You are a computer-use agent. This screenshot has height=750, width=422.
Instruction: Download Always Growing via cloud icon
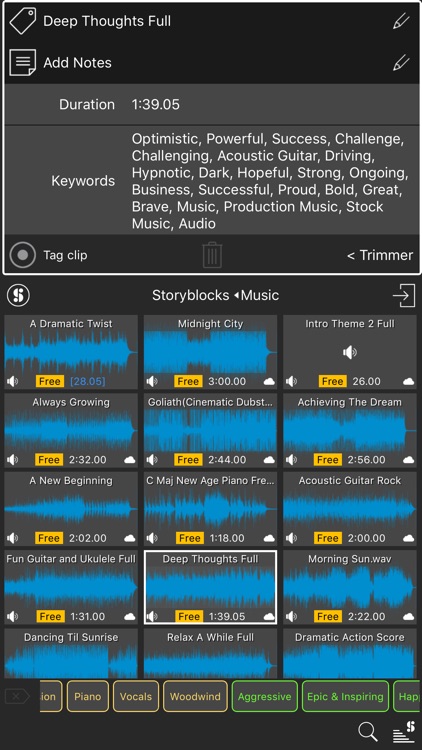click(130, 460)
